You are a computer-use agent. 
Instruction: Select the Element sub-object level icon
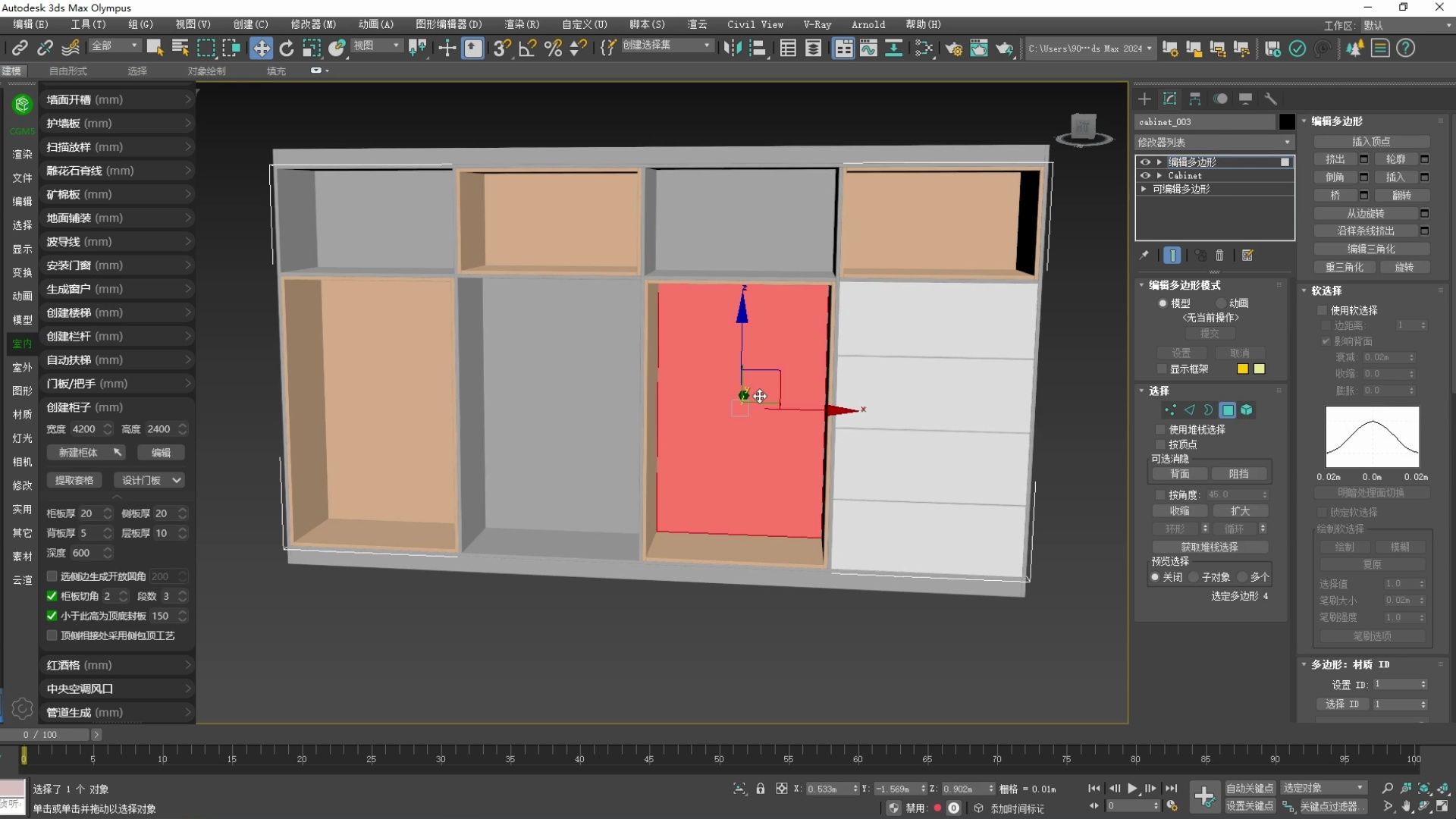coord(1247,410)
